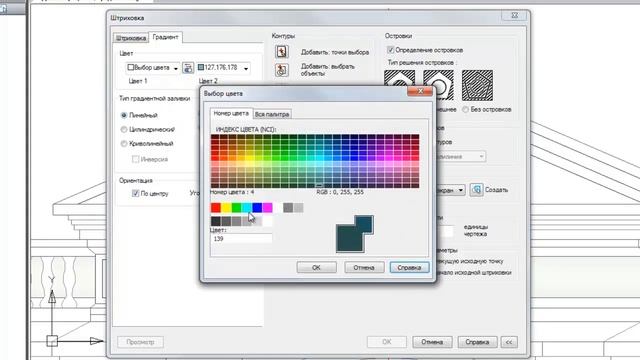Open Справка in the Выбор цвета dialog
Screen dimensions: 640x360
pyautogui.click(x=409, y=267)
